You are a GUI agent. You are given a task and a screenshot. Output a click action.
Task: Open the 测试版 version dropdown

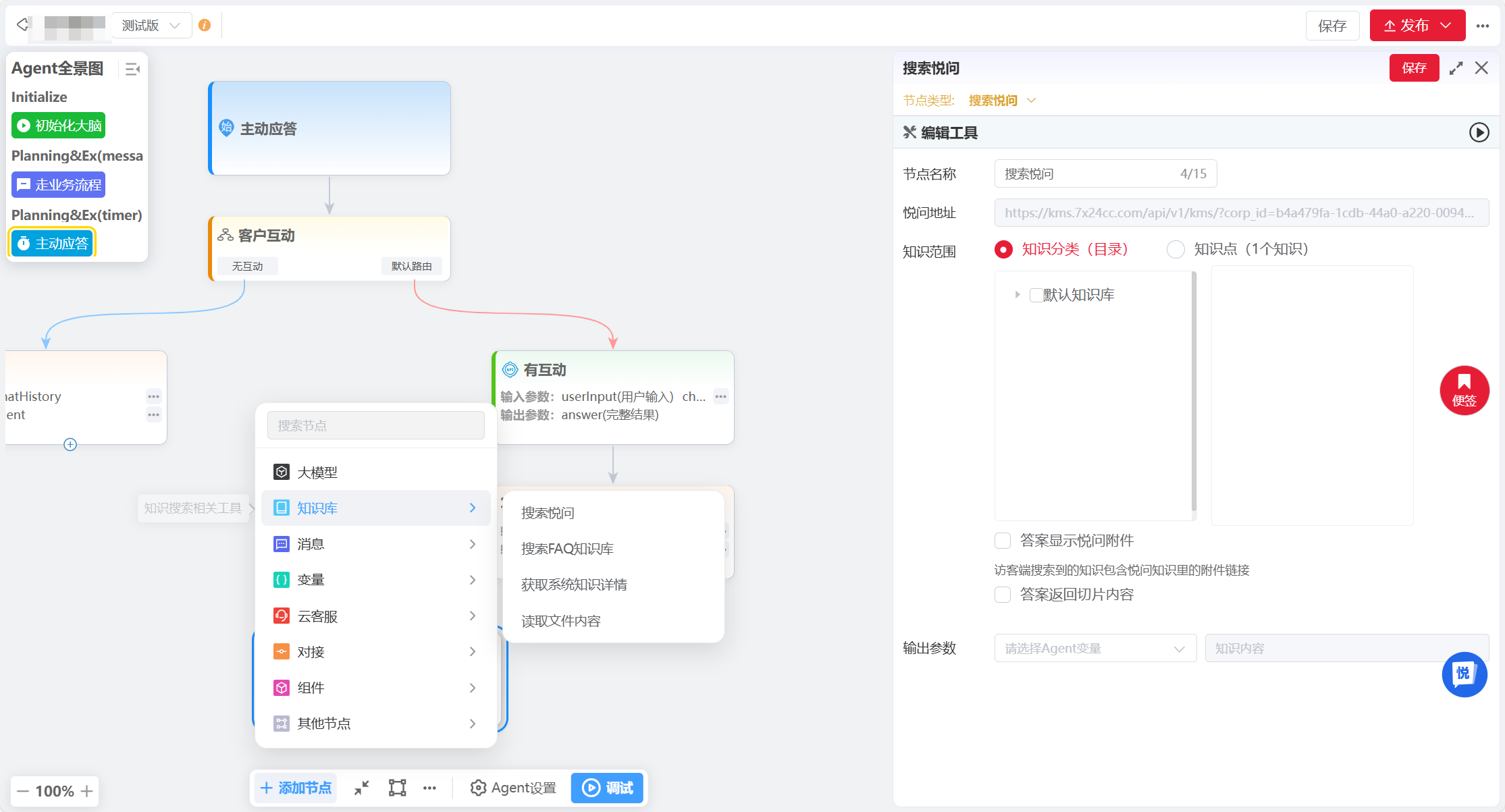click(x=151, y=26)
